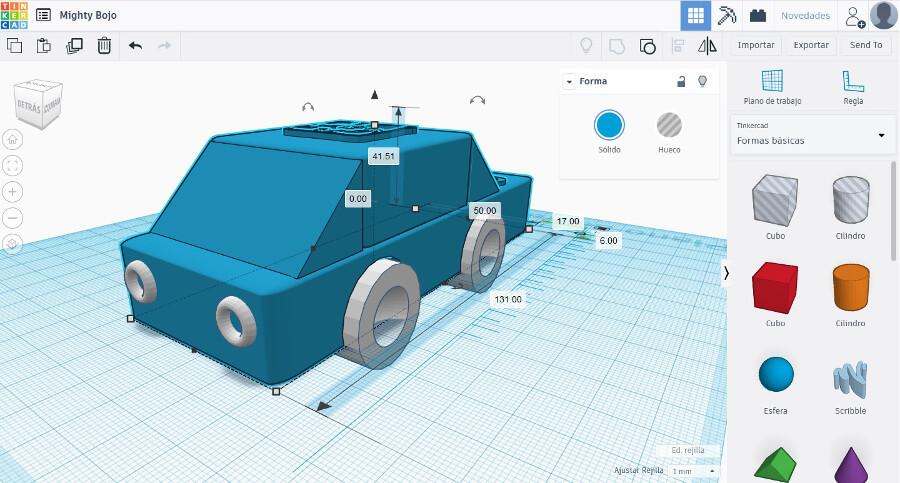
Task: Toggle the lock editing padlock
Action: pyautogui.click(x=681, y=81)
